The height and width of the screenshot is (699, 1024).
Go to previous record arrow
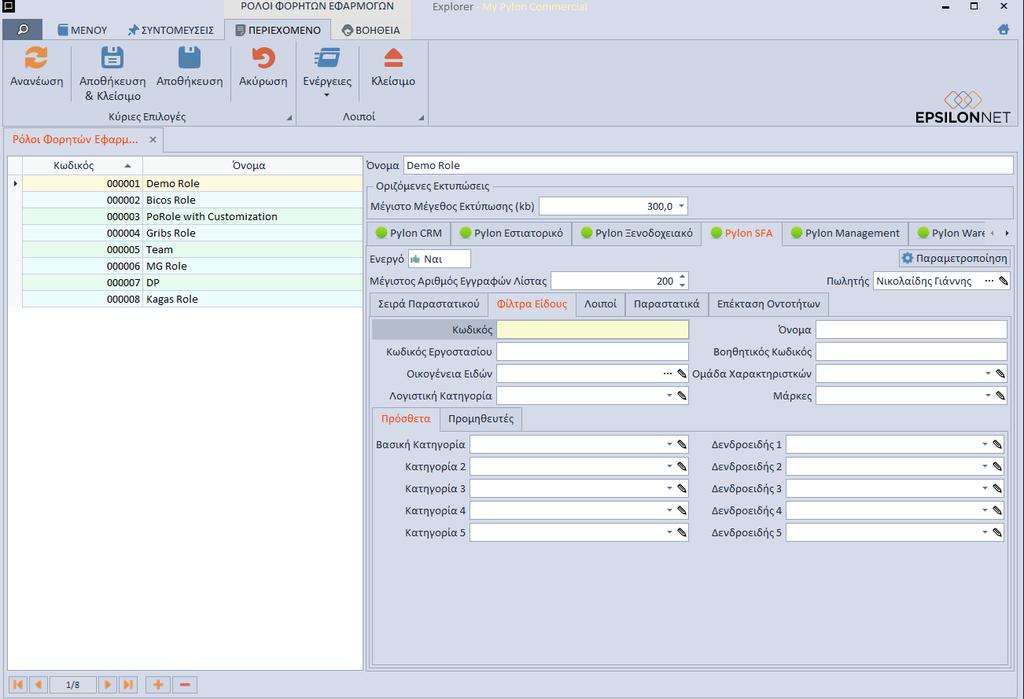tap(38, 685)
